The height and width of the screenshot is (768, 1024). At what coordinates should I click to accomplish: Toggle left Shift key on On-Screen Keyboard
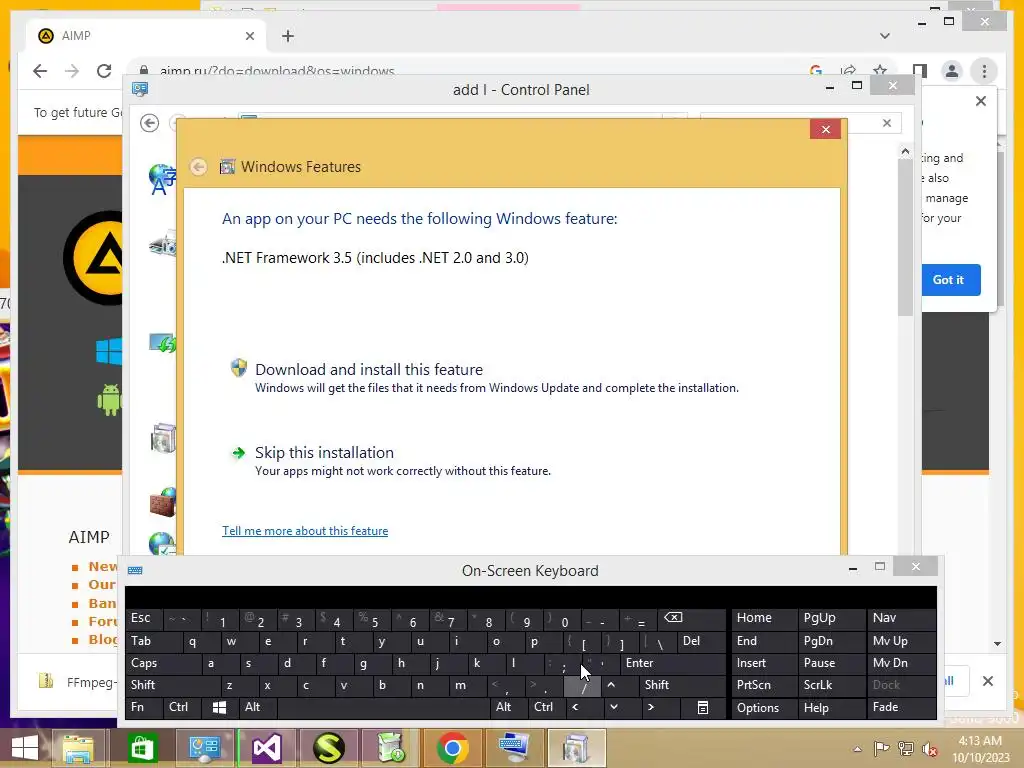click(172, 685)
